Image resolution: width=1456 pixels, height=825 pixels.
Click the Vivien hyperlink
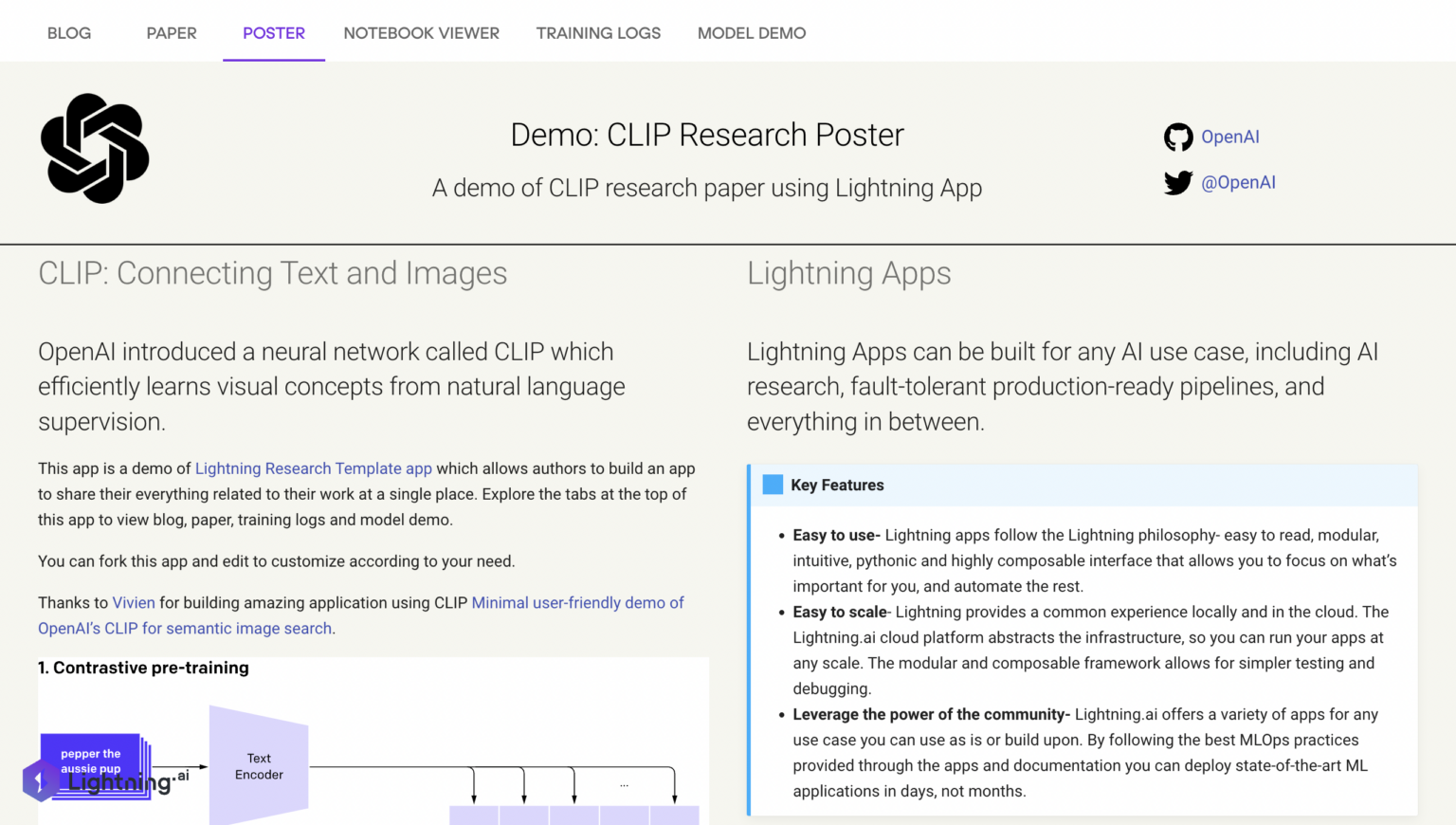tap(134, 602)
